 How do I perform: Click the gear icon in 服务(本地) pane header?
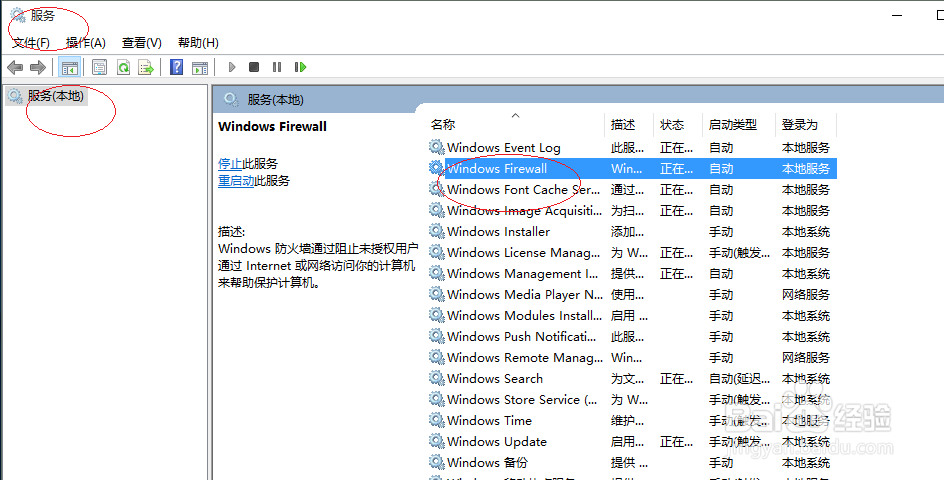click(x=231, y=99)
